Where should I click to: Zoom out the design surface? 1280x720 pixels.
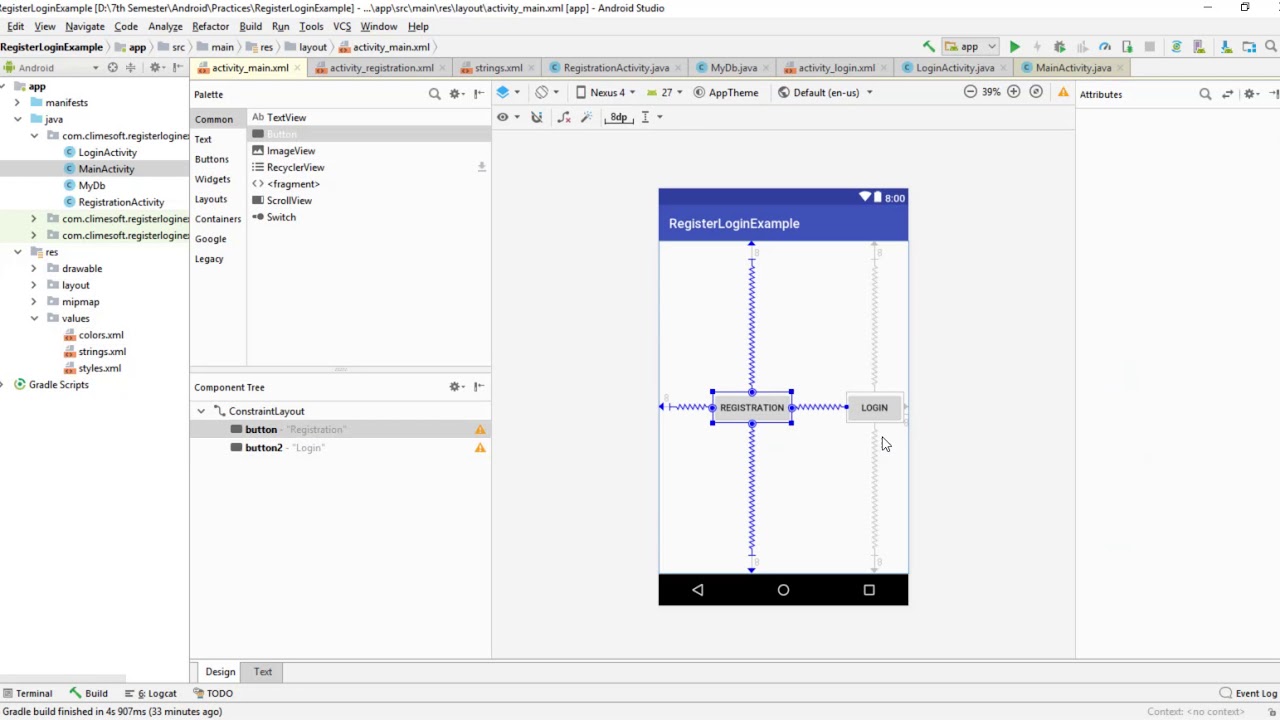point(970,92)
